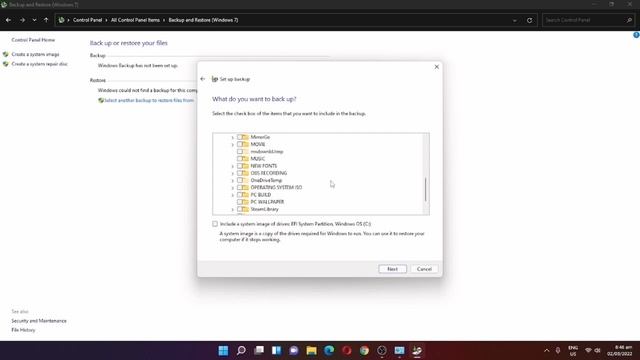
Task: Click the MOVIE folder icon
Action: tap(245, 144)
